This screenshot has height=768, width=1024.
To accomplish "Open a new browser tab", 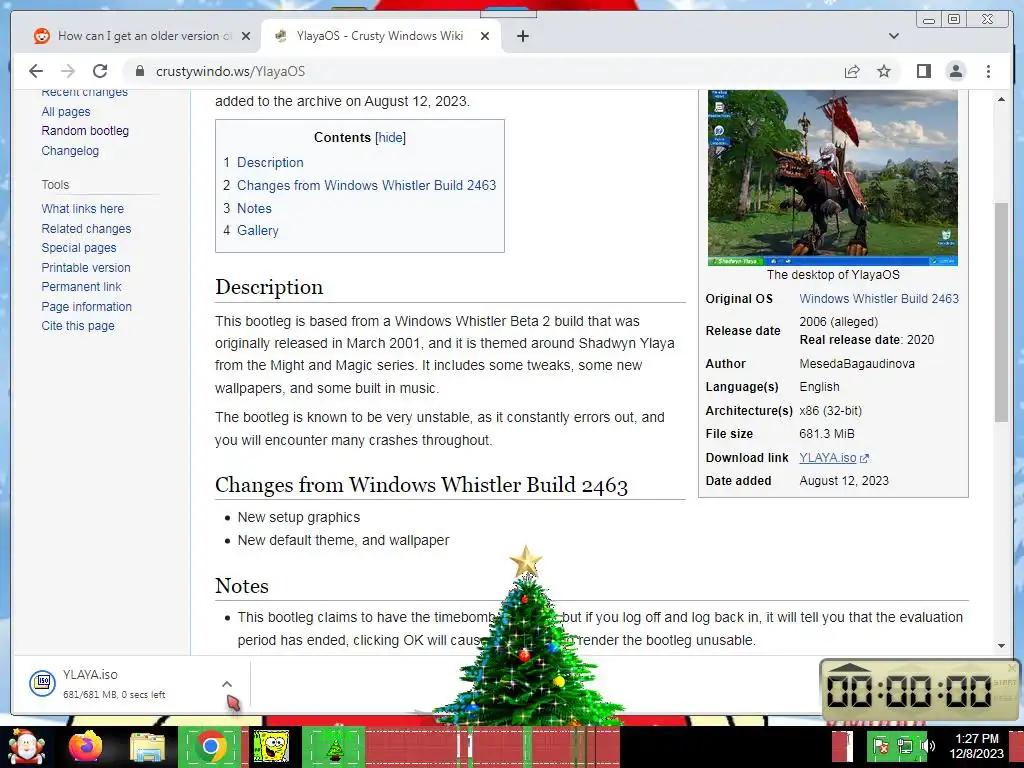I will pyautogui.click(x=522, y=36).
